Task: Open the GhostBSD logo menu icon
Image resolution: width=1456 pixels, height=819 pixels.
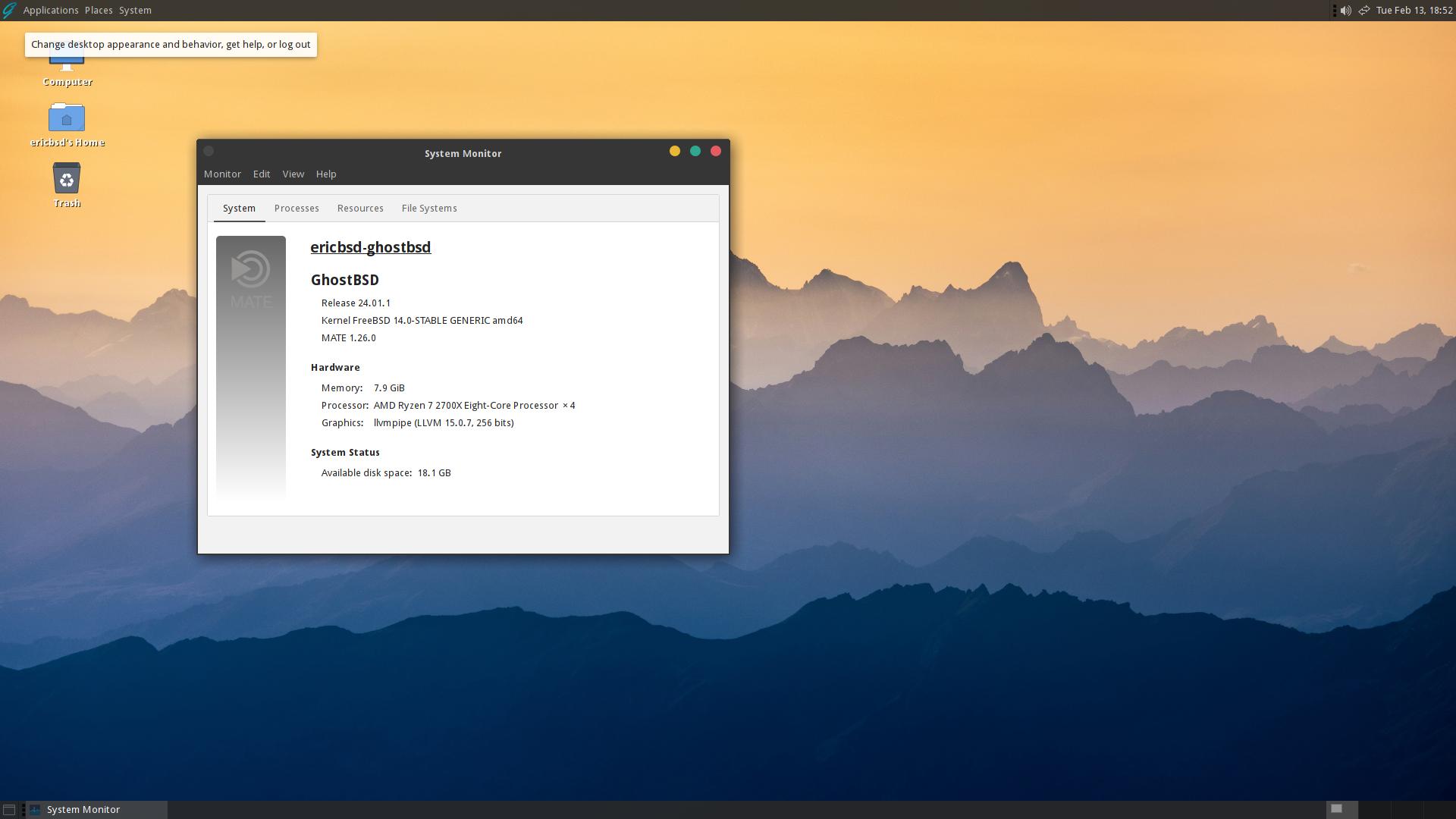Action: pos(9,10)
